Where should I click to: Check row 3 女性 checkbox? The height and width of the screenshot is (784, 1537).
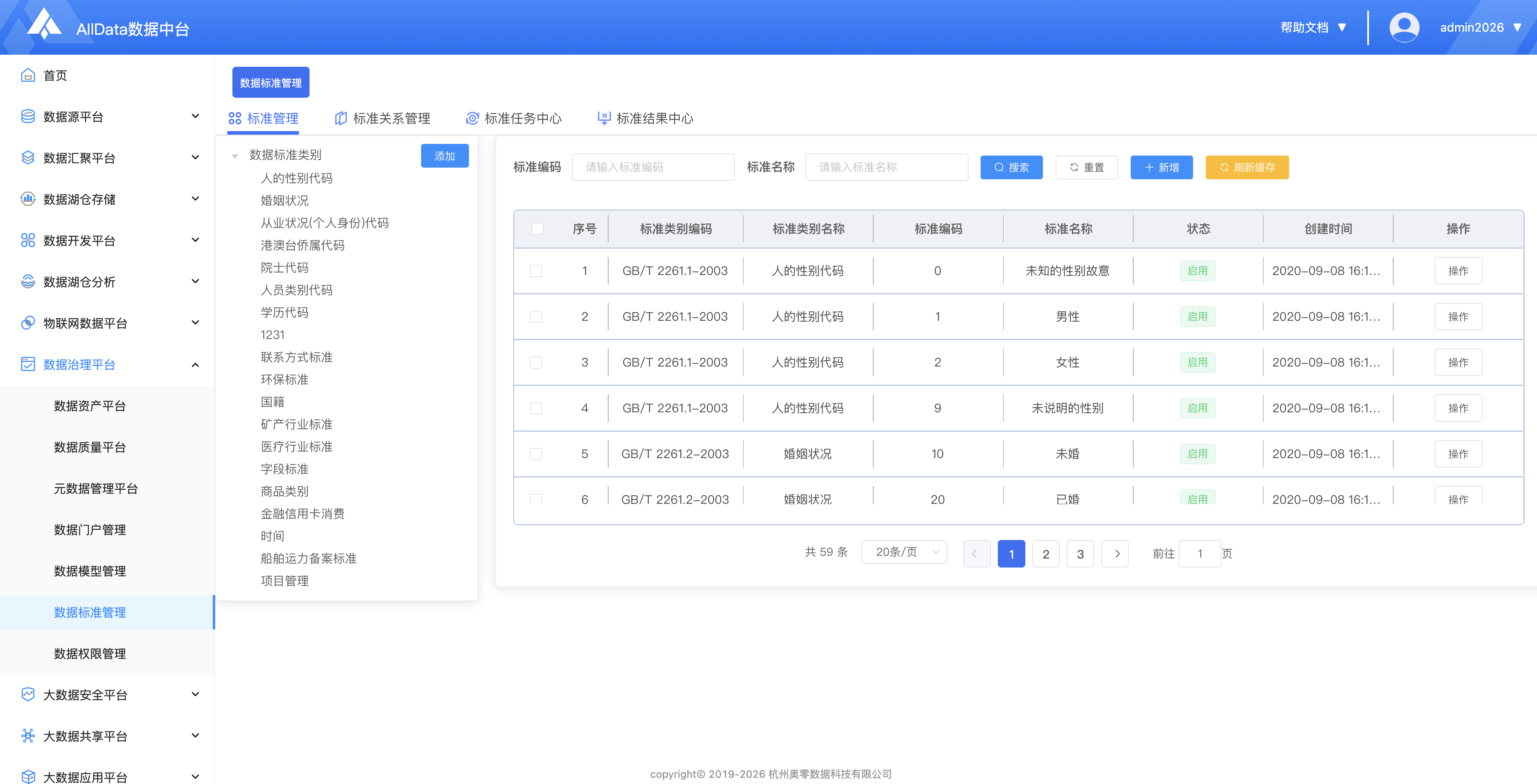[536, 362]
